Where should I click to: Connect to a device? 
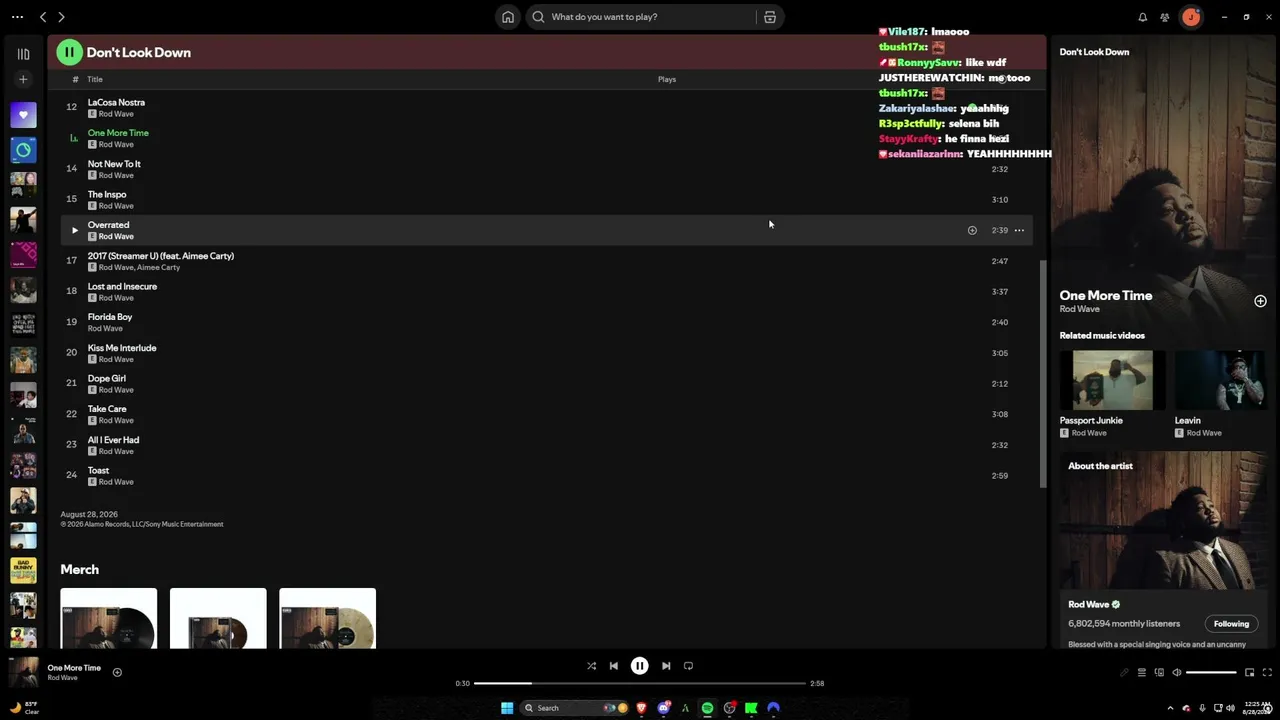pyautogui.click(x=1159, y=672)
